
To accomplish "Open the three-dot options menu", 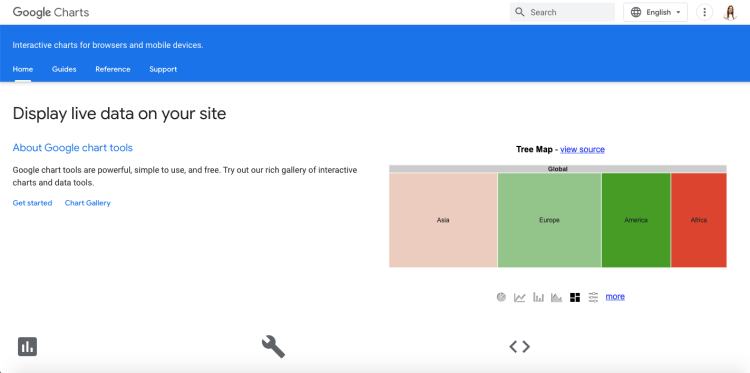I will pyautogui.click(x=704, y=12).
